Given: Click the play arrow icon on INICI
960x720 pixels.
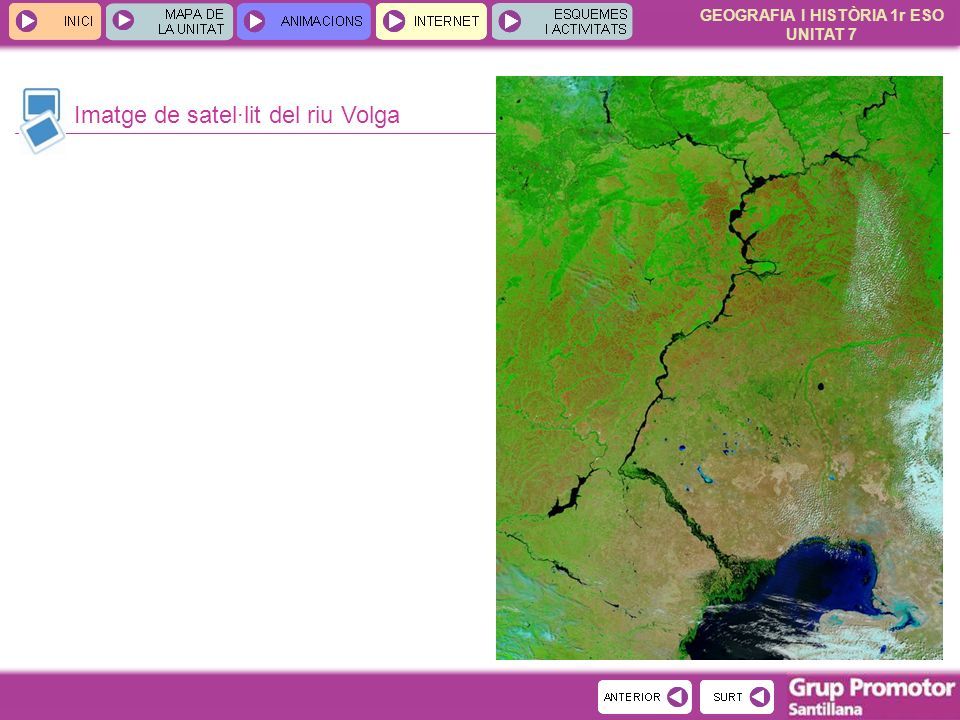Looking at the screenshot, I should [26, 21].
